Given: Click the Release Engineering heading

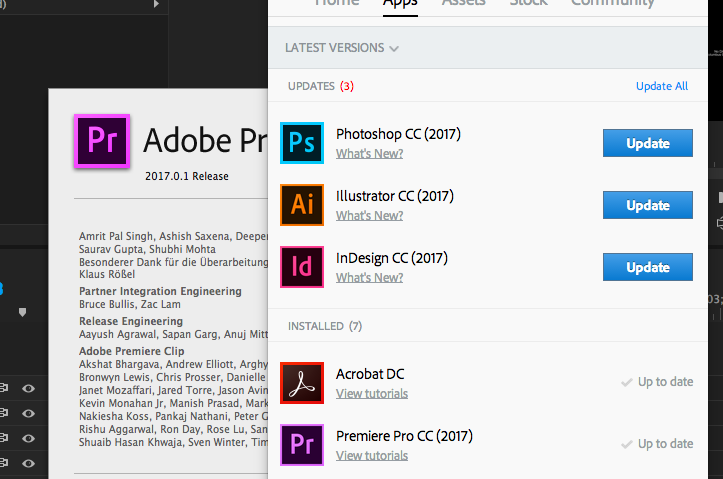Looking at the screenshot, I should click(x=131, y=321).
